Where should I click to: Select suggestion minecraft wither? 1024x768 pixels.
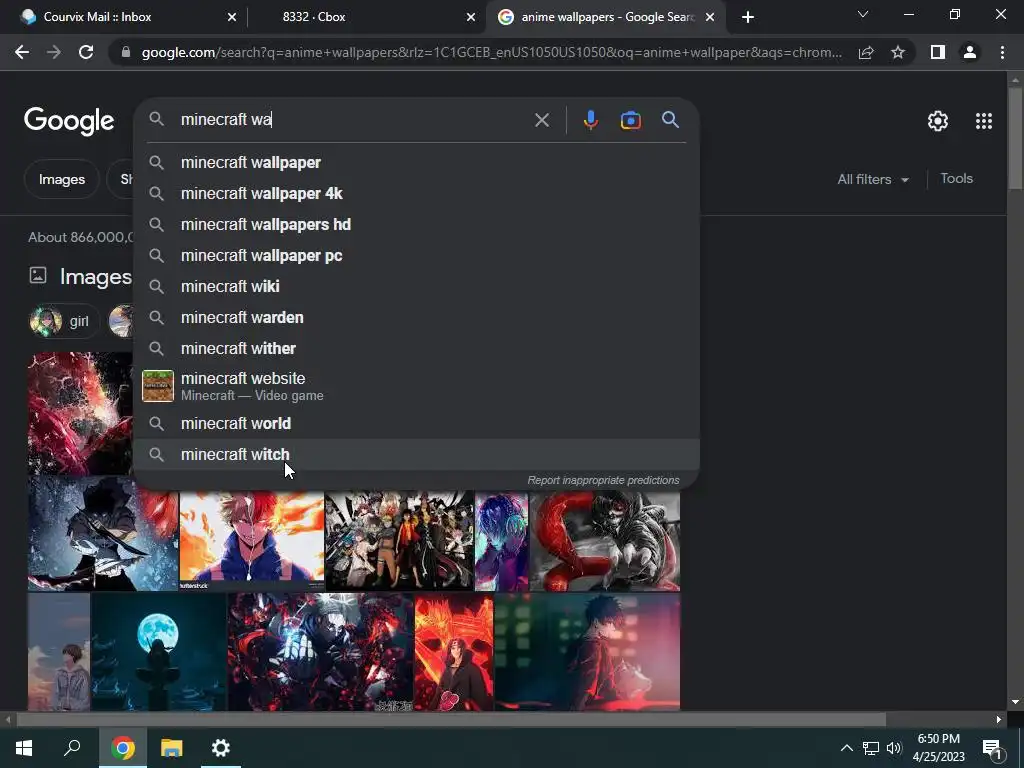point(416,349)
